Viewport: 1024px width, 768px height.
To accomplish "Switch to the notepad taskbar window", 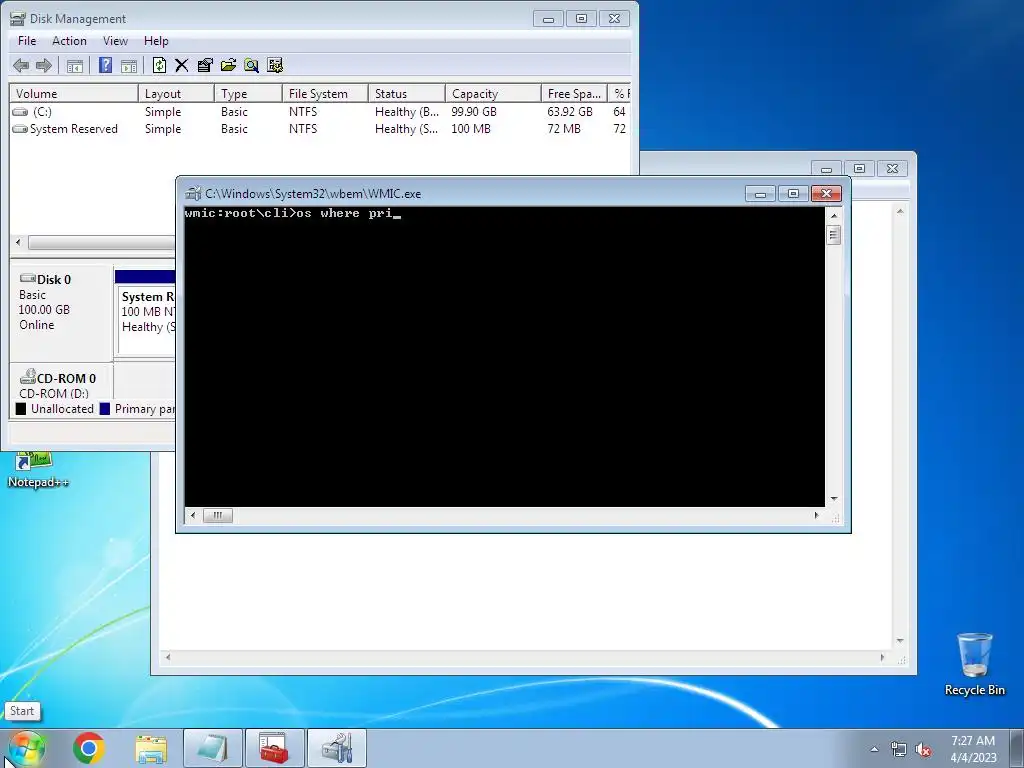I will (213, 748).
